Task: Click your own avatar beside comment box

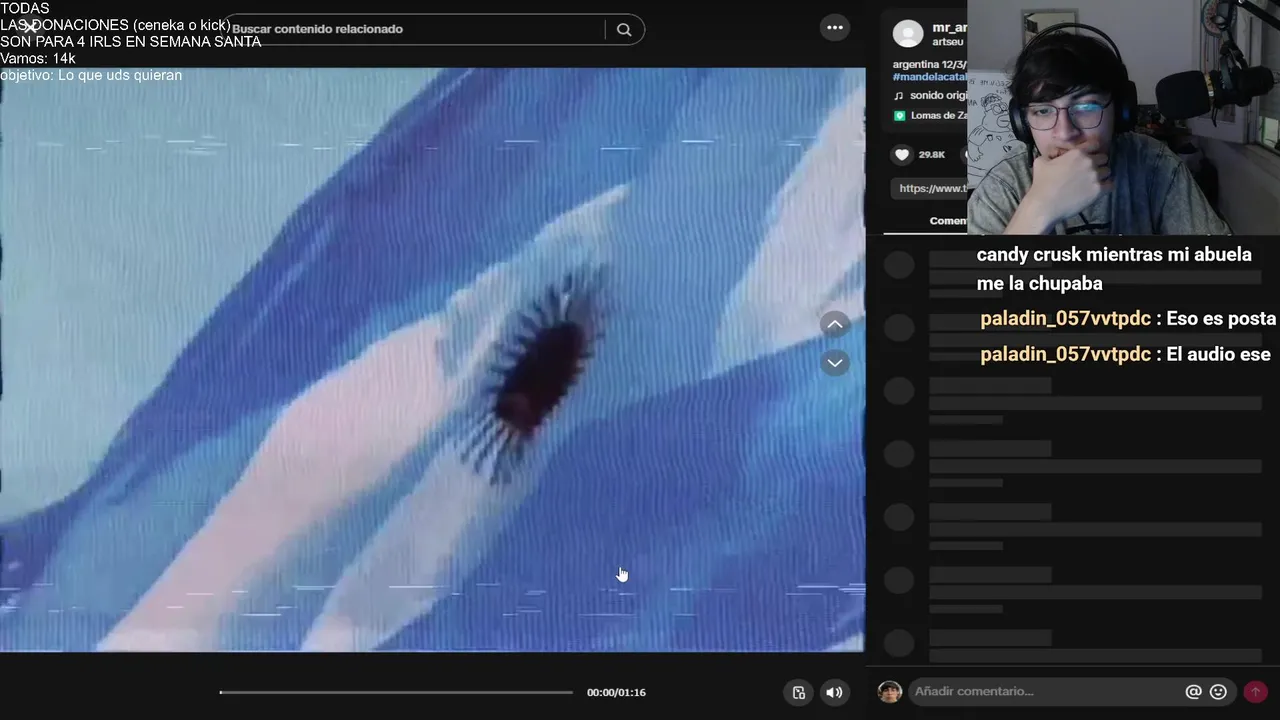Action: (890, 692)
